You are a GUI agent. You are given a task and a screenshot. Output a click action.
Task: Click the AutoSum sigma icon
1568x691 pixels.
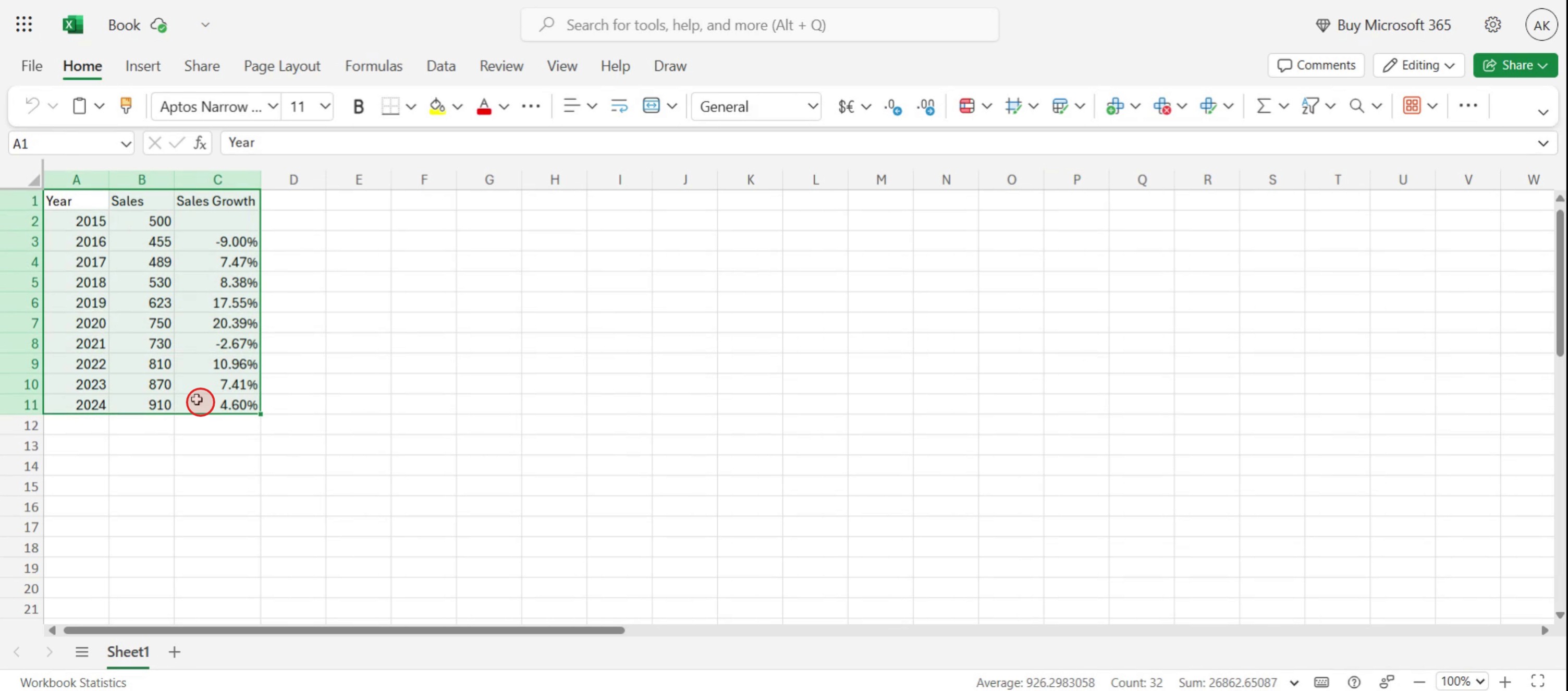pos(1264,106)
